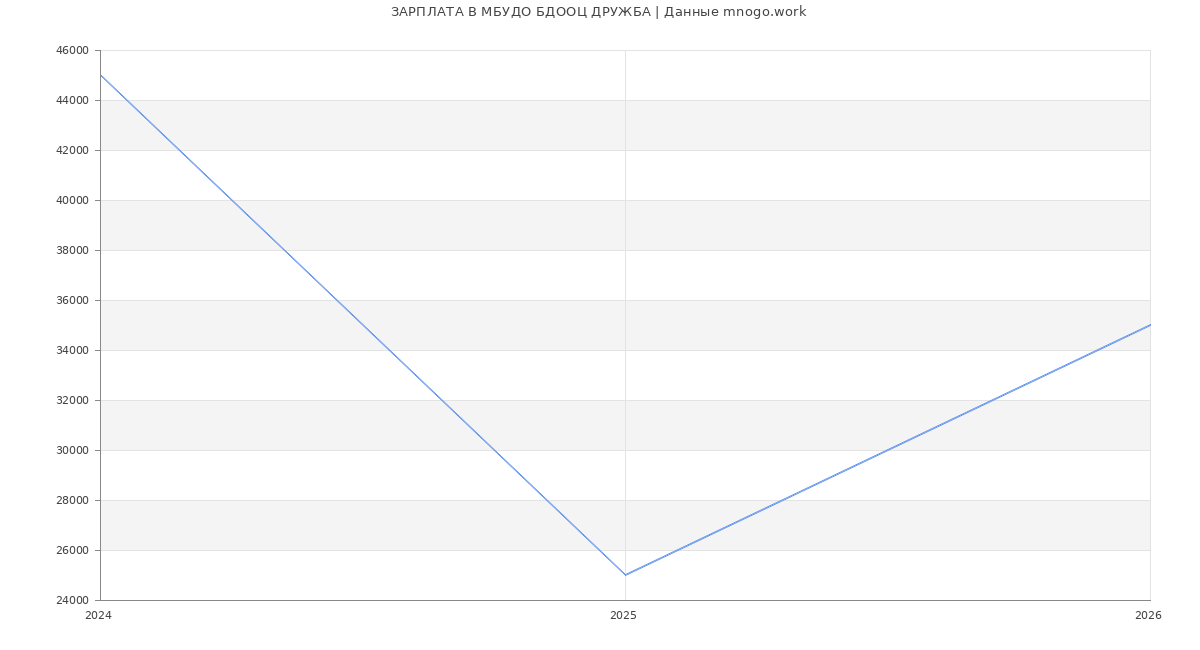Click the 34000 y-axis label
Screen dimensions: 1200x650
[x=72, y=350]
